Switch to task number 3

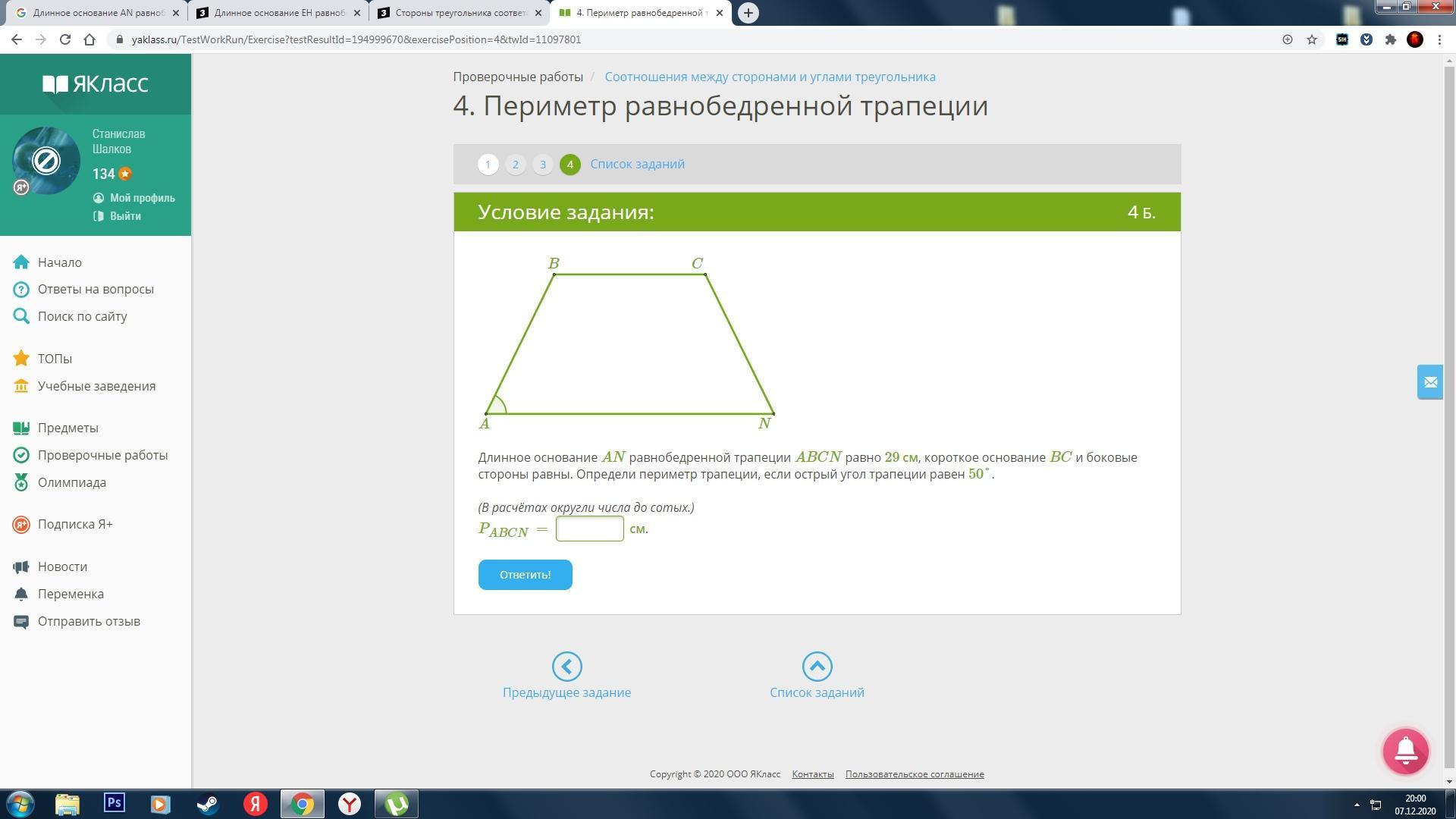pos(542,165)
